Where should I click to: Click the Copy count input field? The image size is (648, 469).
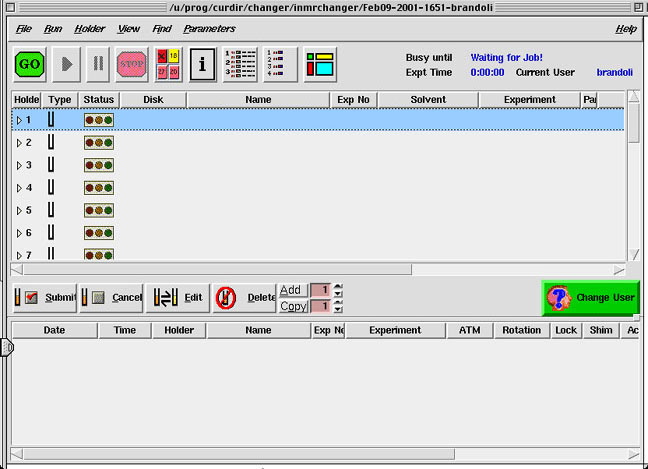(x=319, y=306)
